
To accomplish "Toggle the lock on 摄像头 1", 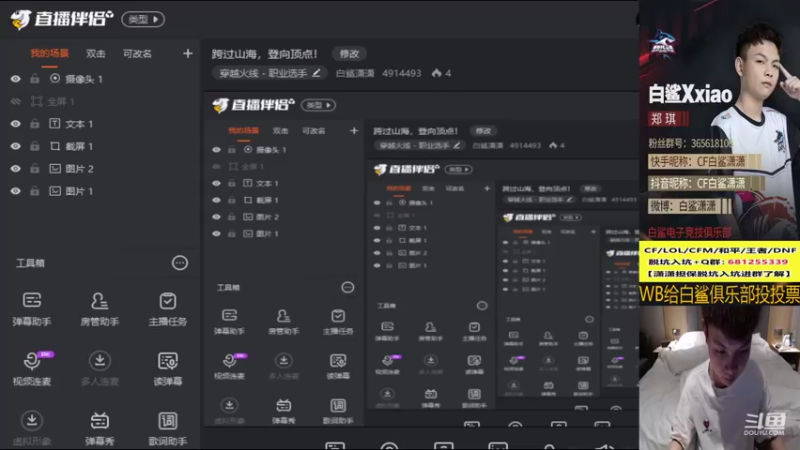I will 35,79.
